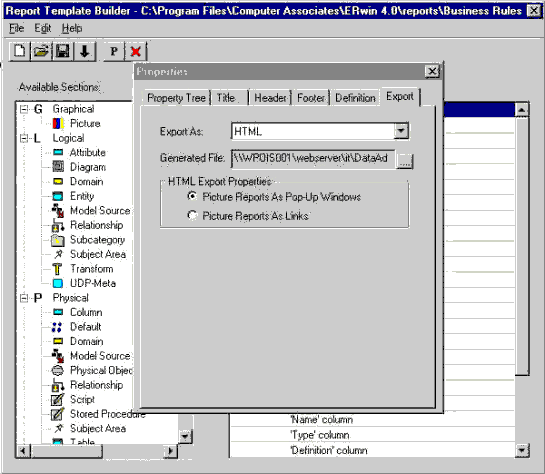Viewport: 545px width, 474px height.
Task: Click the Physical section label
Action: pyautogui.click(x=71, y=298)
